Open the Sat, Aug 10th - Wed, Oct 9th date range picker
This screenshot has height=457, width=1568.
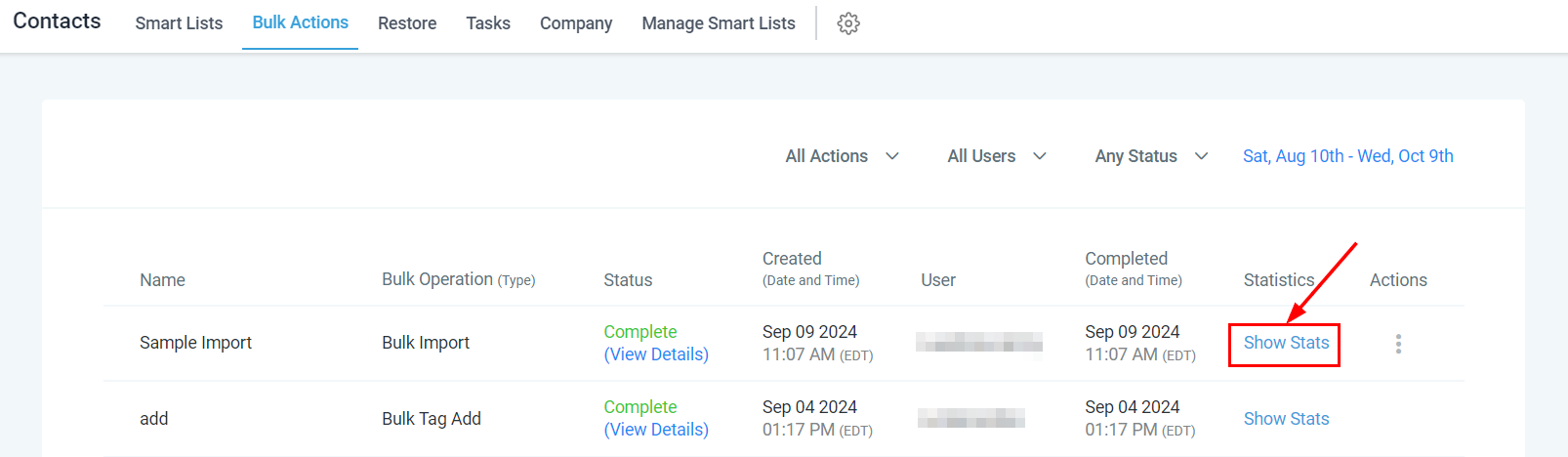(x=1347, y=156)
